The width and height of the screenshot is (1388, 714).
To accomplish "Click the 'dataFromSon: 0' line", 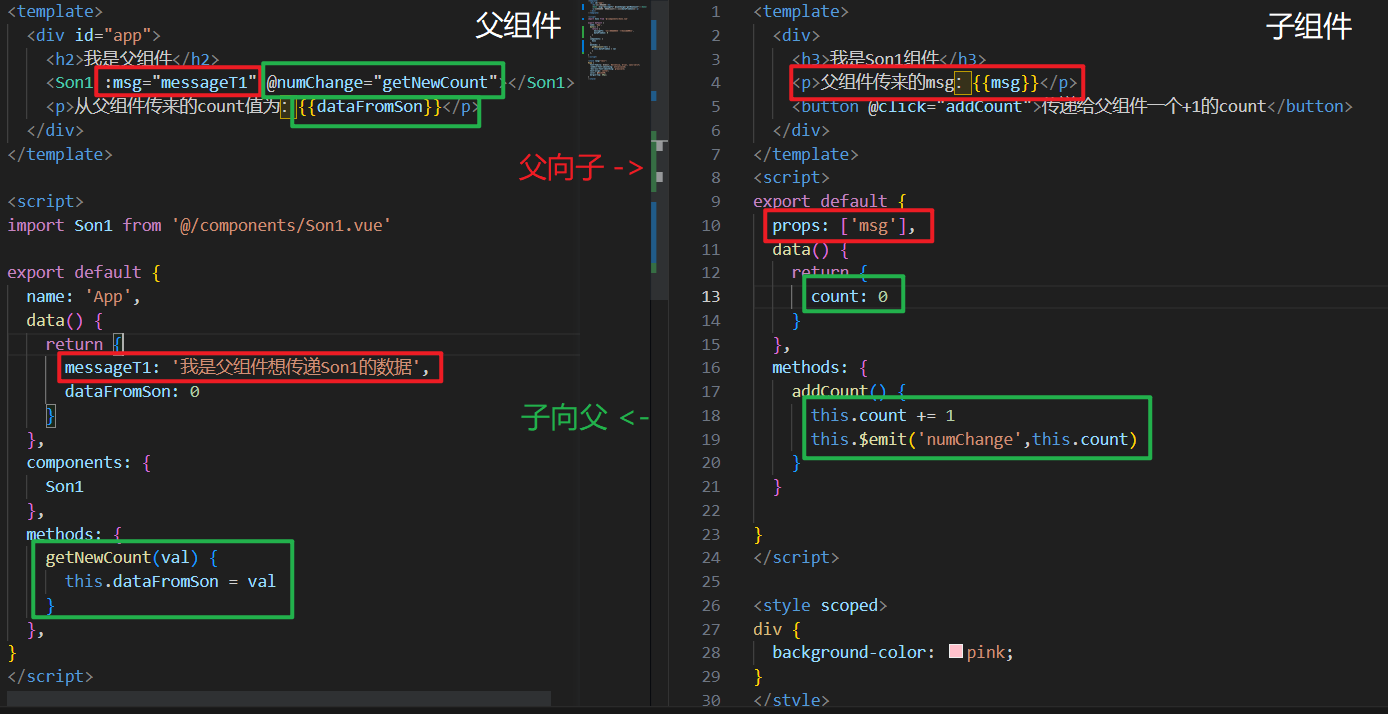I will pyautogui.click(x=132, y=391).
